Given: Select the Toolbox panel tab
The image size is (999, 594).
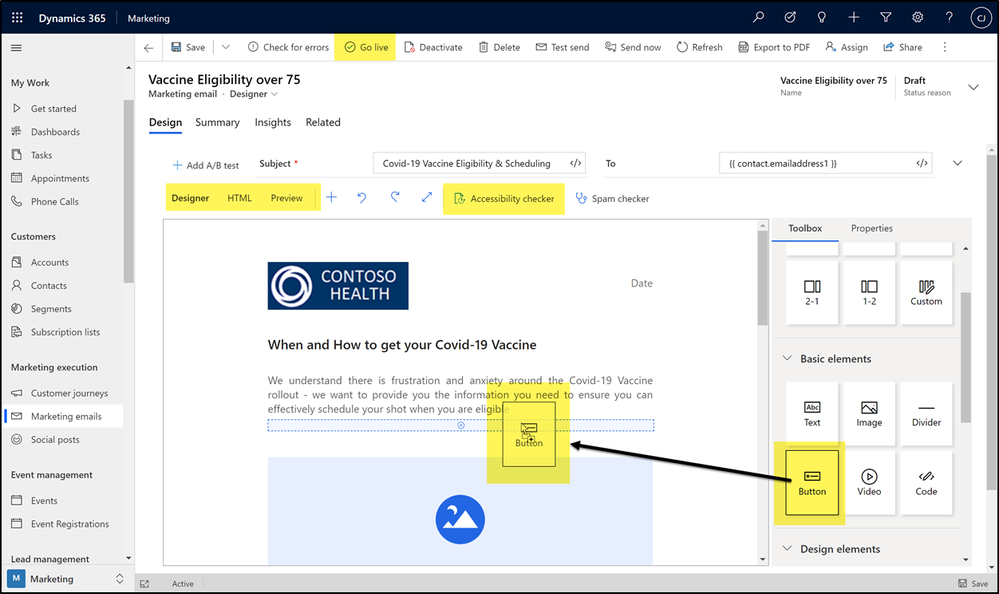Looking at the screenshot, I should (x=805, y=228).
